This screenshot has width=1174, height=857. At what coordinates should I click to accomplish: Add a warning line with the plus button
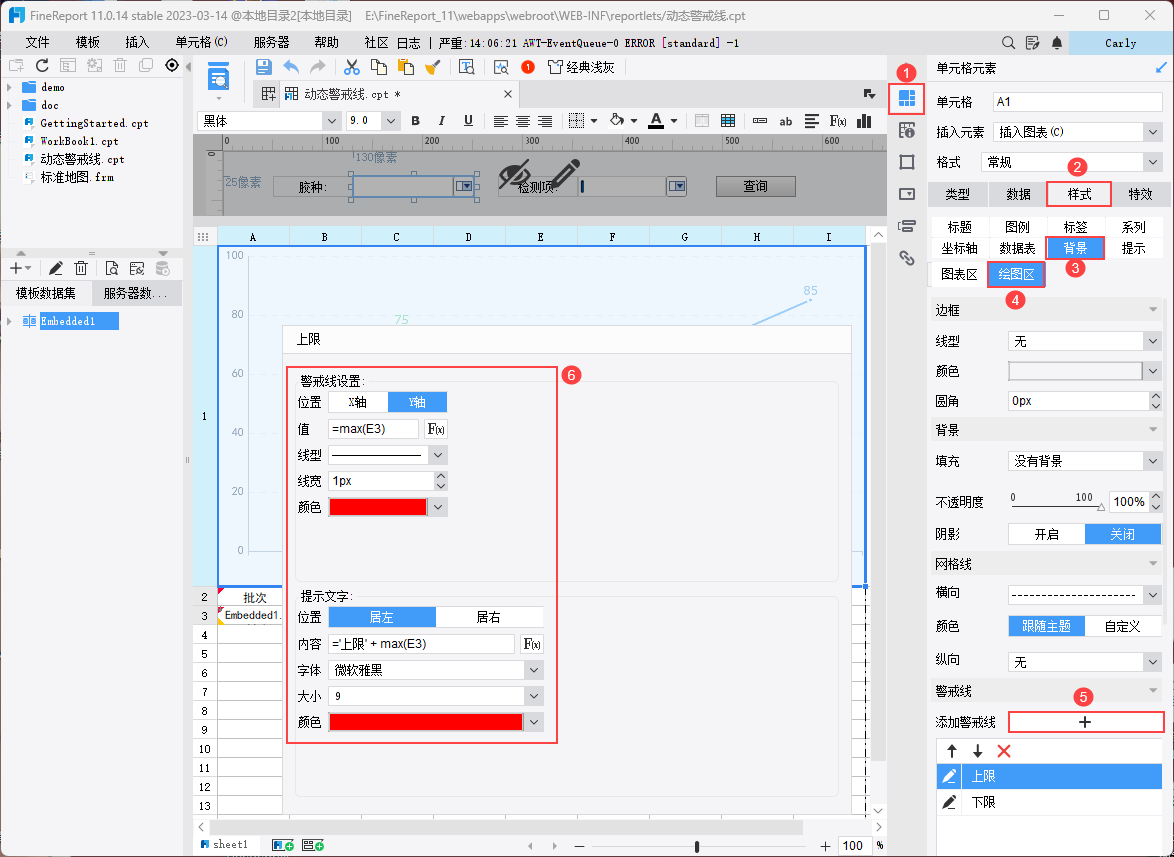tap(1086, 722)
